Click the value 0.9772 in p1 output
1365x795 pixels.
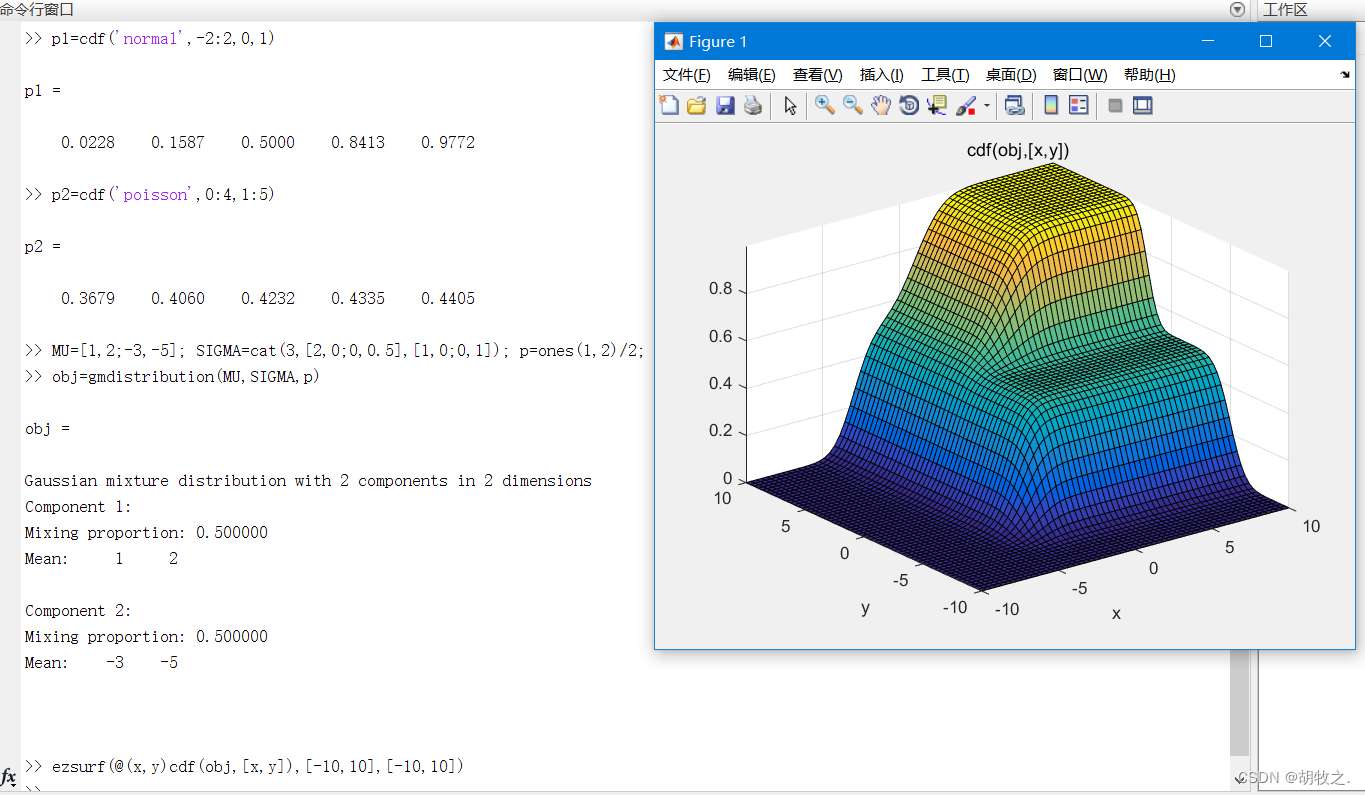[x=448, y=143]
